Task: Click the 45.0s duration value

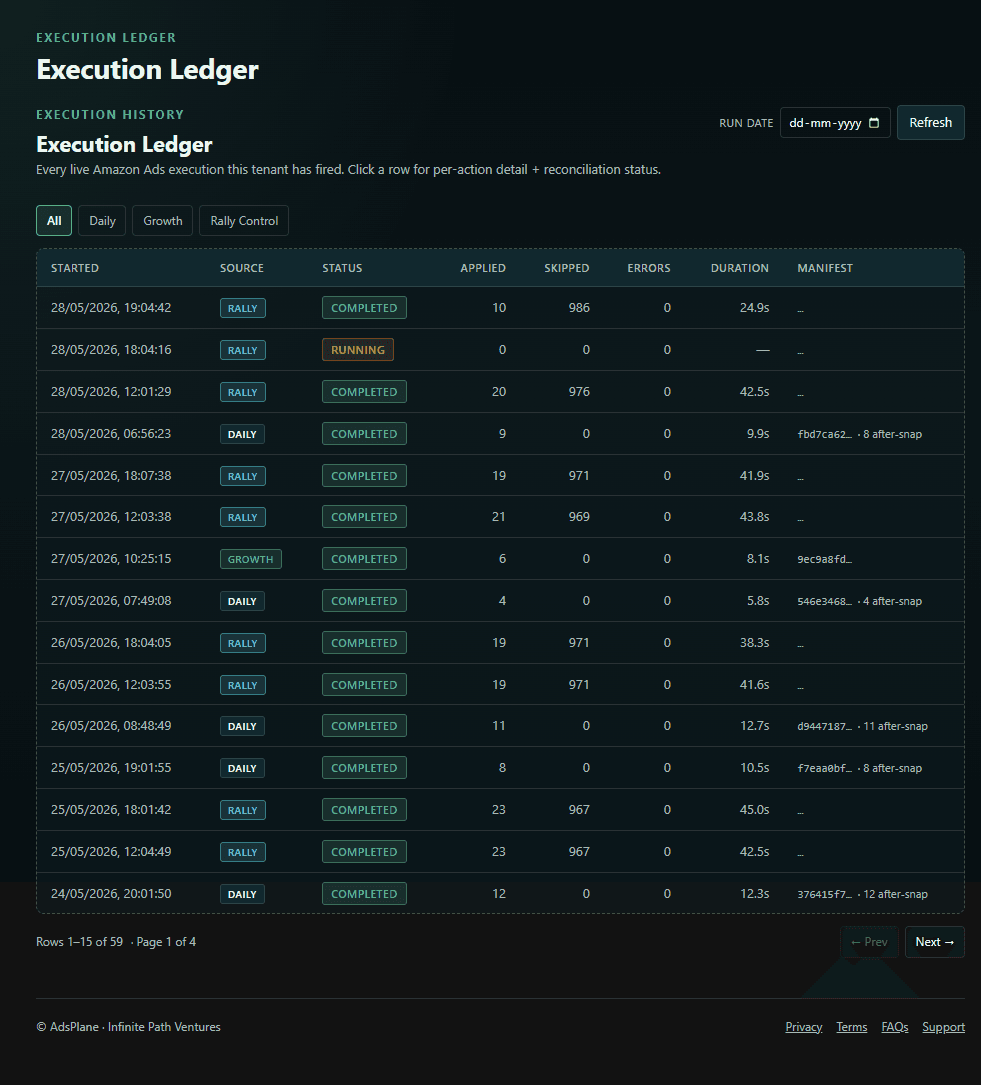Action: tap(754, 810)
